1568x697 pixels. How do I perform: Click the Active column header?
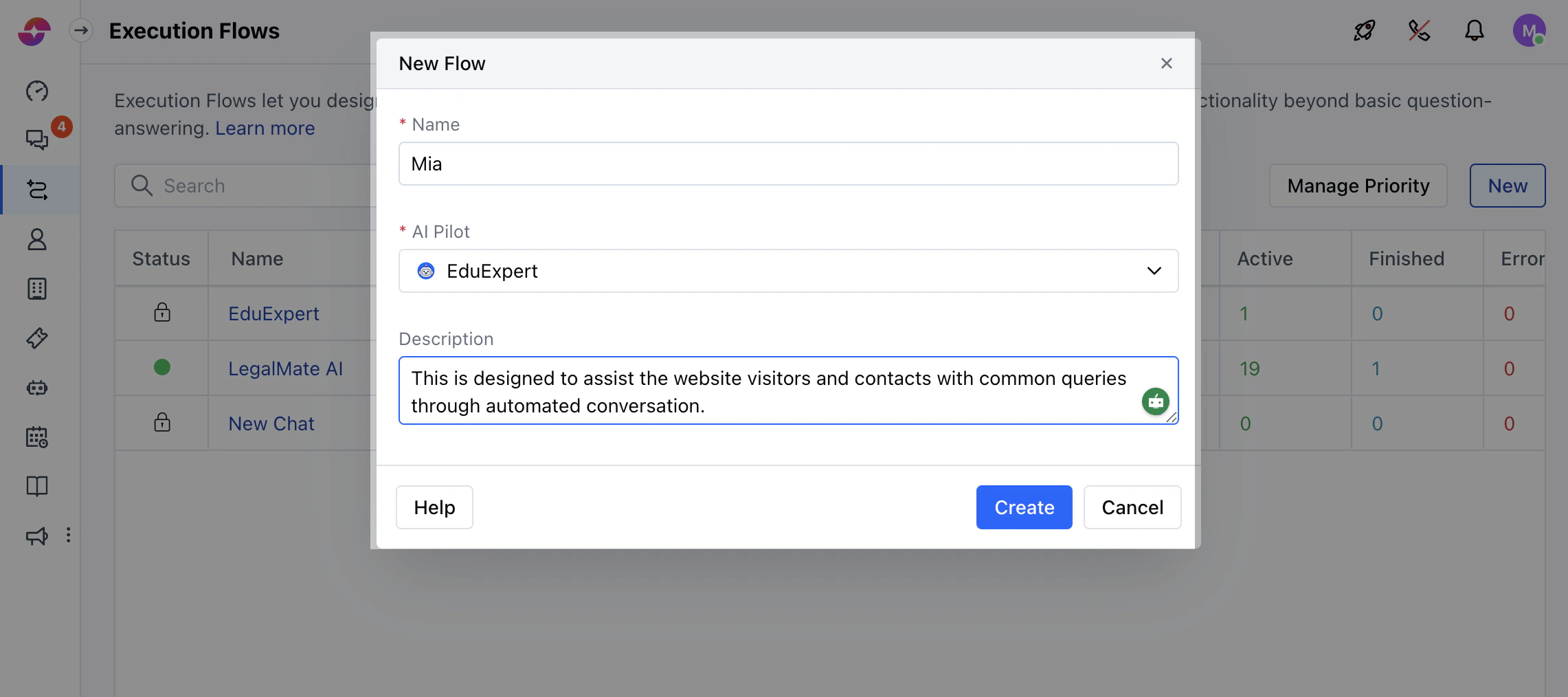click(x=1265, y=258)
